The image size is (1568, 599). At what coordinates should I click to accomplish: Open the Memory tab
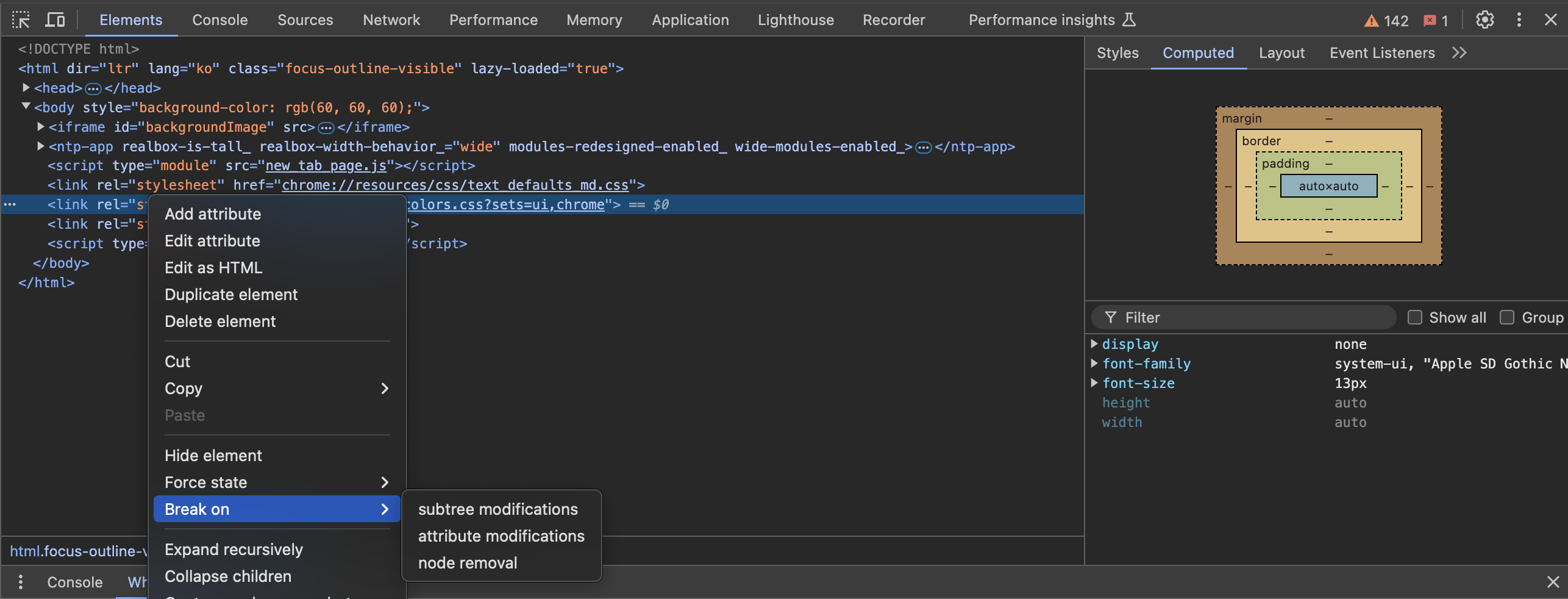594,20
